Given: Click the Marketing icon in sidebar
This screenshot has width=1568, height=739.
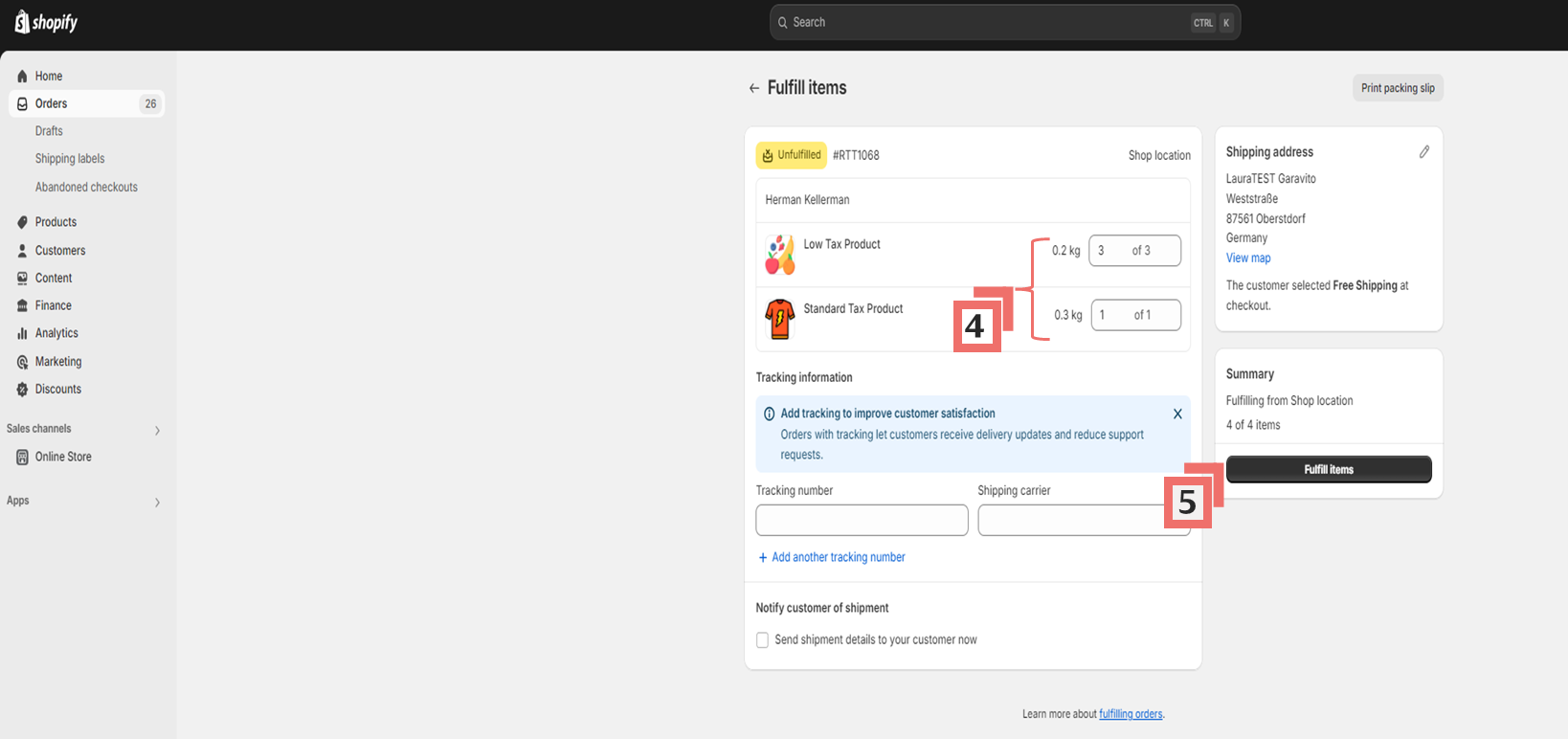Looking at the screenshot, I should (22, 362).
